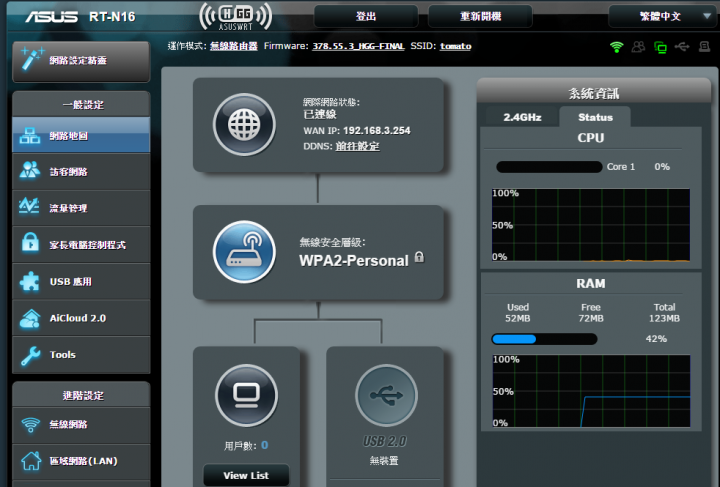Viewport: 720px width, 487px height.
Task: Click the ASUSWRT HGG logo
Action: (x=236, y=16)
